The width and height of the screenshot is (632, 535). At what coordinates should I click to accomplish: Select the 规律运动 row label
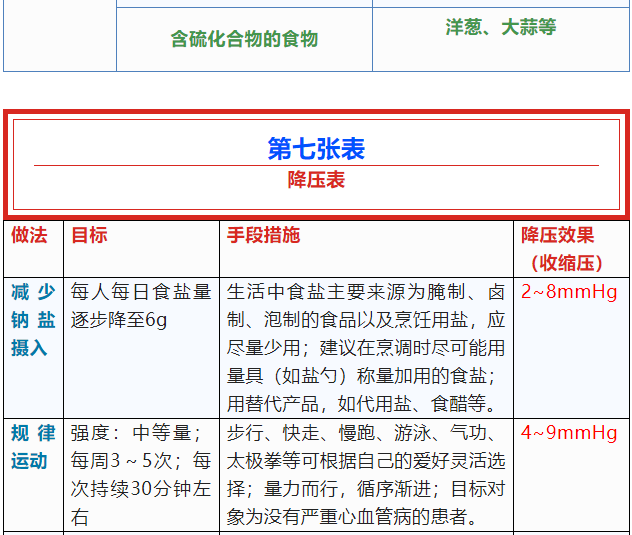33,447
